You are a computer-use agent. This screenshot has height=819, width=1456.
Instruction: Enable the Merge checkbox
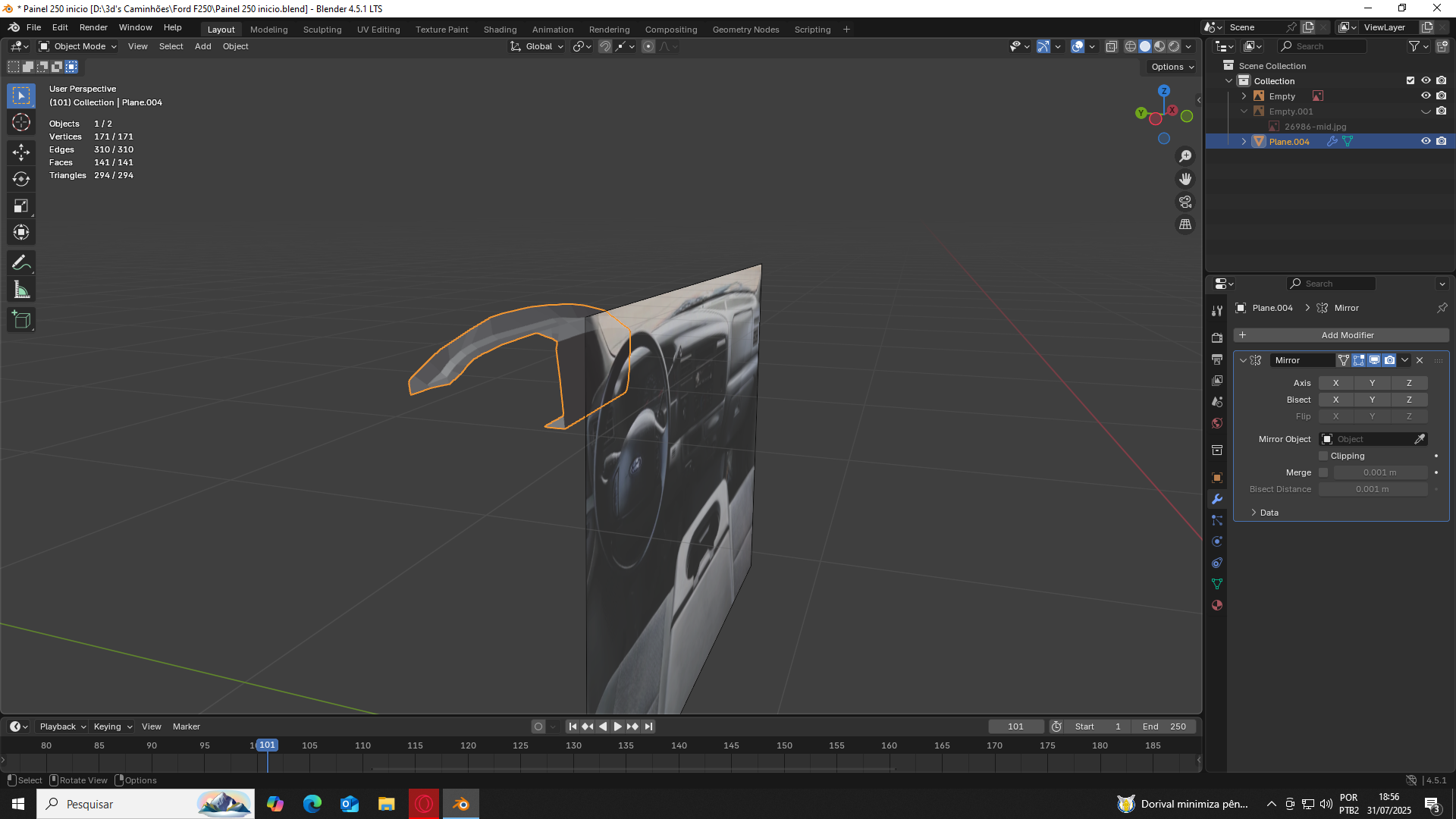(x=1324, y=472)
